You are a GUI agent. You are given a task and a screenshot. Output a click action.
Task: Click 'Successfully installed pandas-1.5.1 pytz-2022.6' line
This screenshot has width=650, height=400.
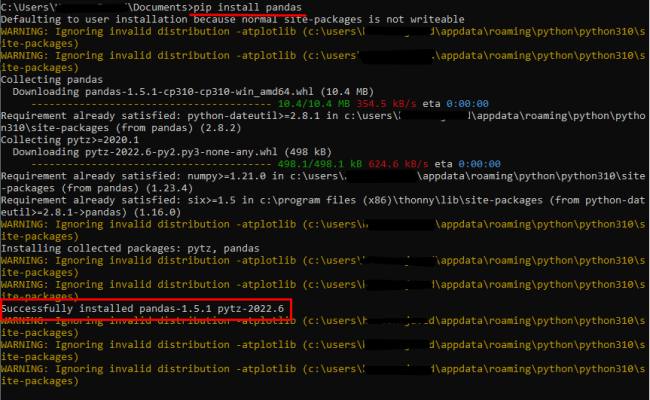click(143, 309)
